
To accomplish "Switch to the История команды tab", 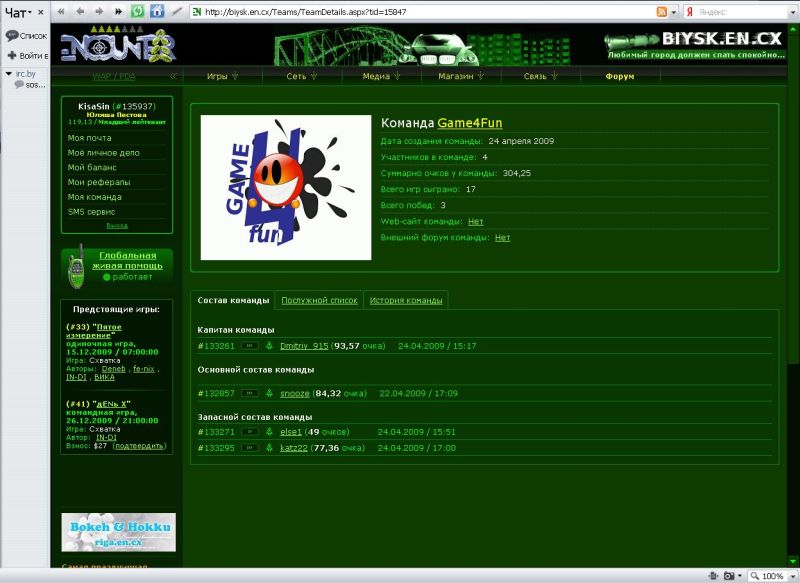I will (x=406, y=300).
